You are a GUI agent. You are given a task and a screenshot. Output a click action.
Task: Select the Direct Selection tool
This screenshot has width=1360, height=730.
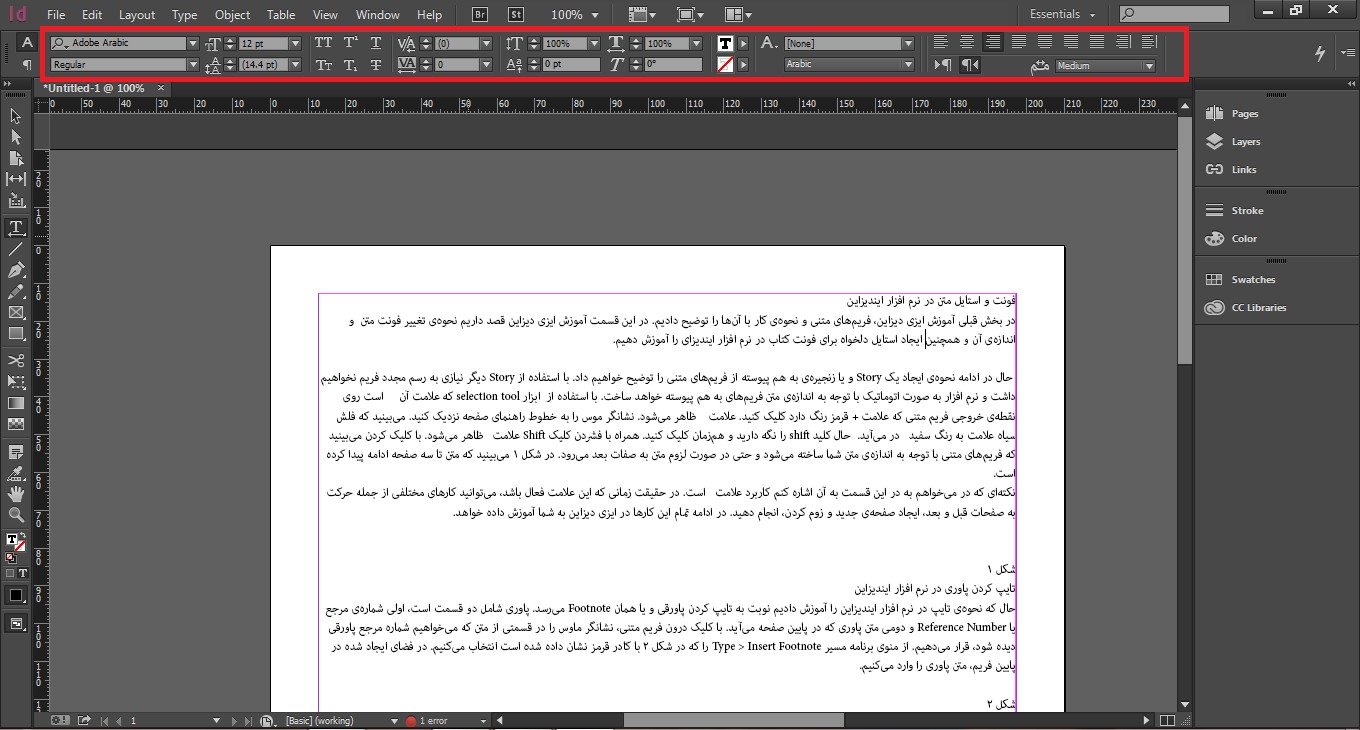[16, 137]
